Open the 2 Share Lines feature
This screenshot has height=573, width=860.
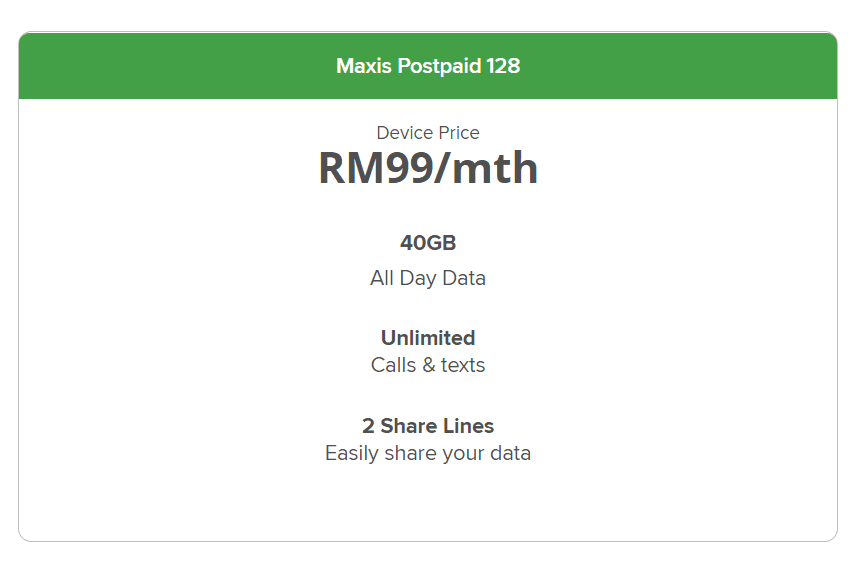click(428, 426)
